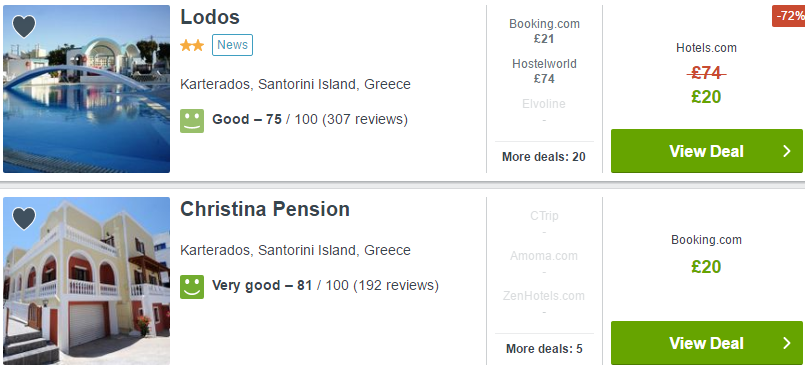The image size is (805, 370).
Task: Open the Lodos hotel title
Action: point(210,17)
